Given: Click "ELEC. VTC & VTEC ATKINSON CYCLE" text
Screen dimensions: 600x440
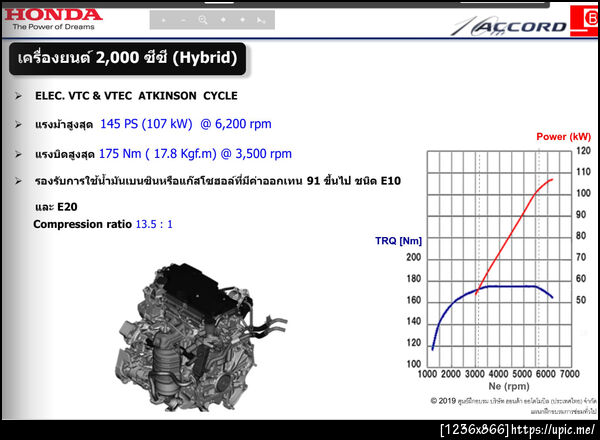Looking at the screenshot, I should tap(136, 96).
